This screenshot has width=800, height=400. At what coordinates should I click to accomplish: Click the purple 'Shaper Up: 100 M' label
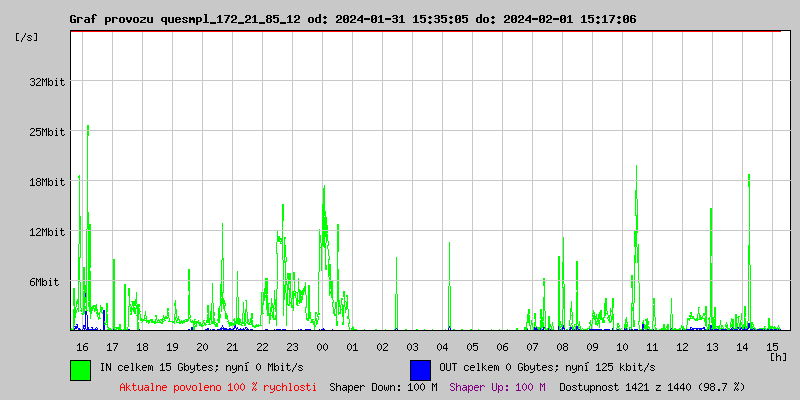(x=497, y=387)
